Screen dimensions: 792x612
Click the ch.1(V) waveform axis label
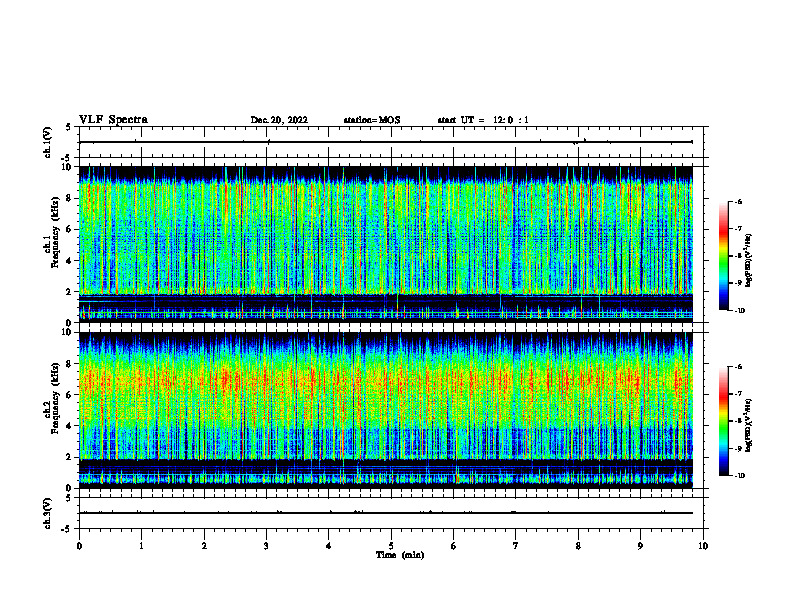pos(48,142)
